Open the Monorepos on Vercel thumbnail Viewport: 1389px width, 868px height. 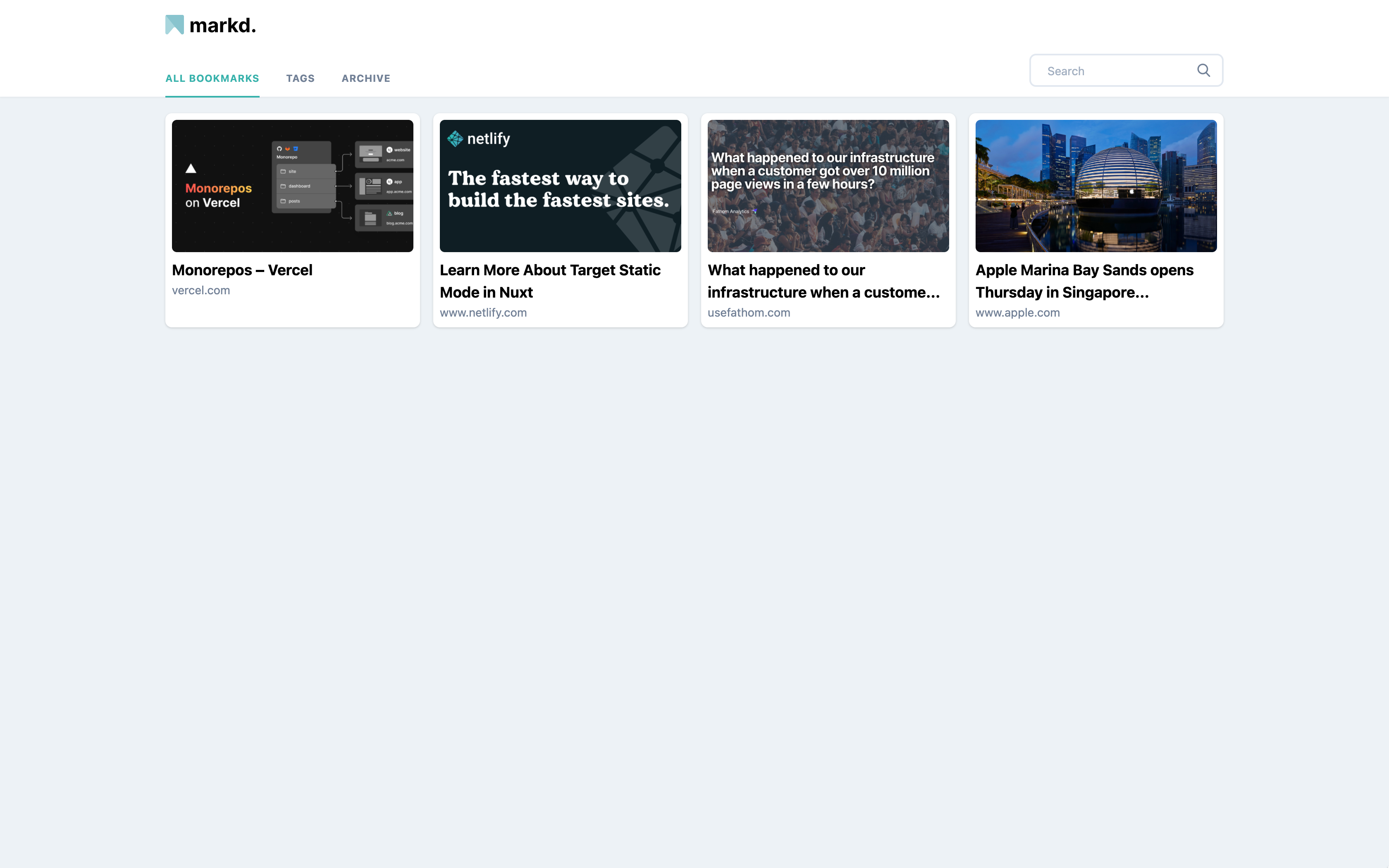(292, 186)
